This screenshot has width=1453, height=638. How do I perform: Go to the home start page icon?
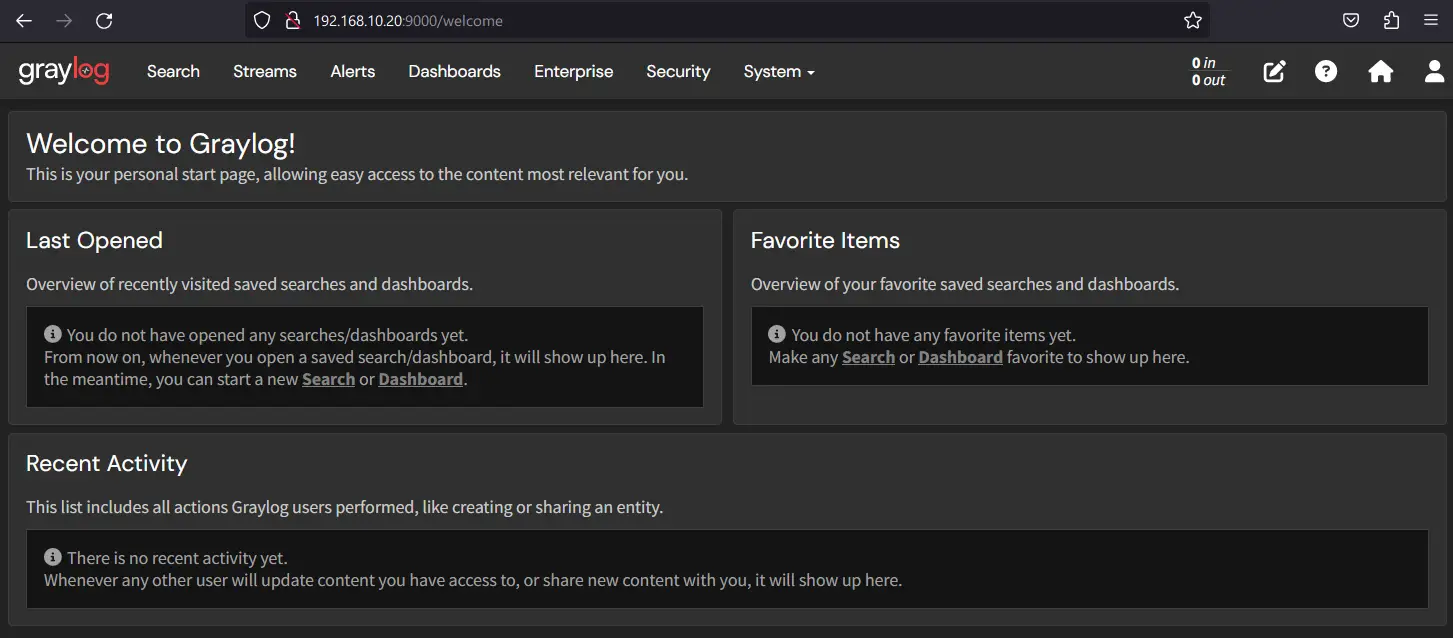pyautogui.click(x=1381, y=71)
